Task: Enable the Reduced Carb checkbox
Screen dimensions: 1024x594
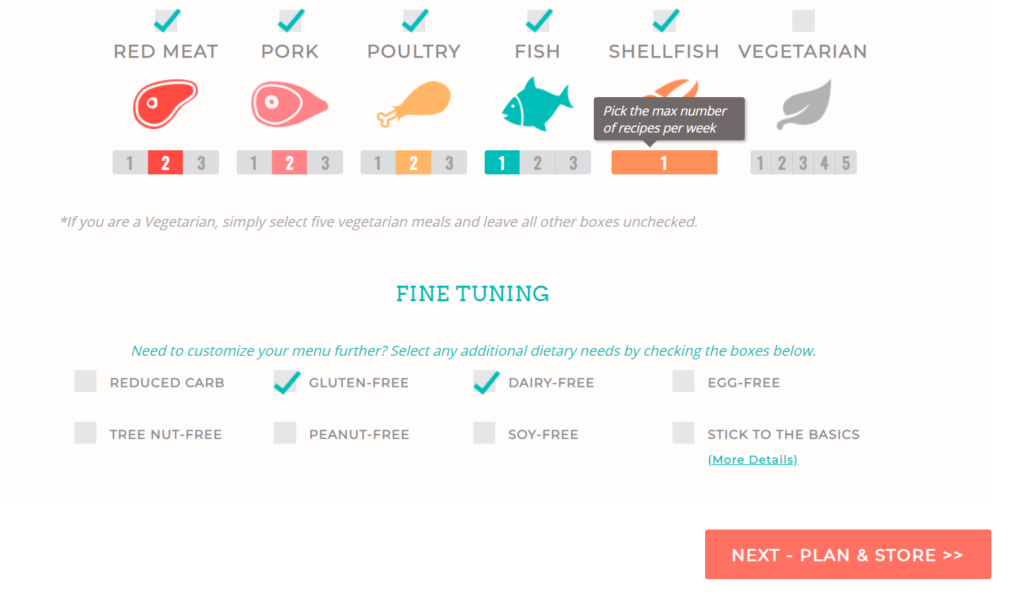Action: (86, 381)
